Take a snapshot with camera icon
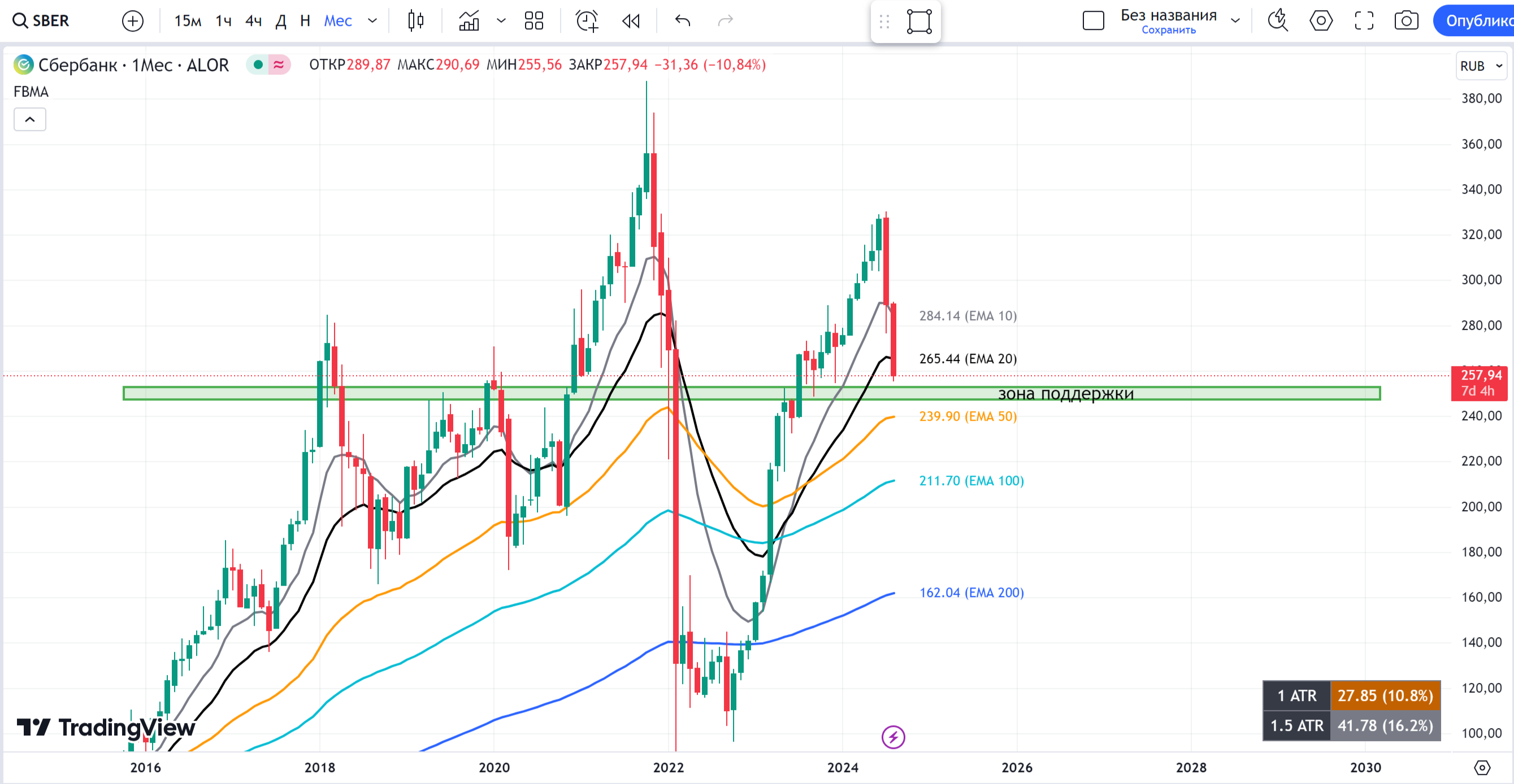1514x784 pixels. (x=1406, y=21)
